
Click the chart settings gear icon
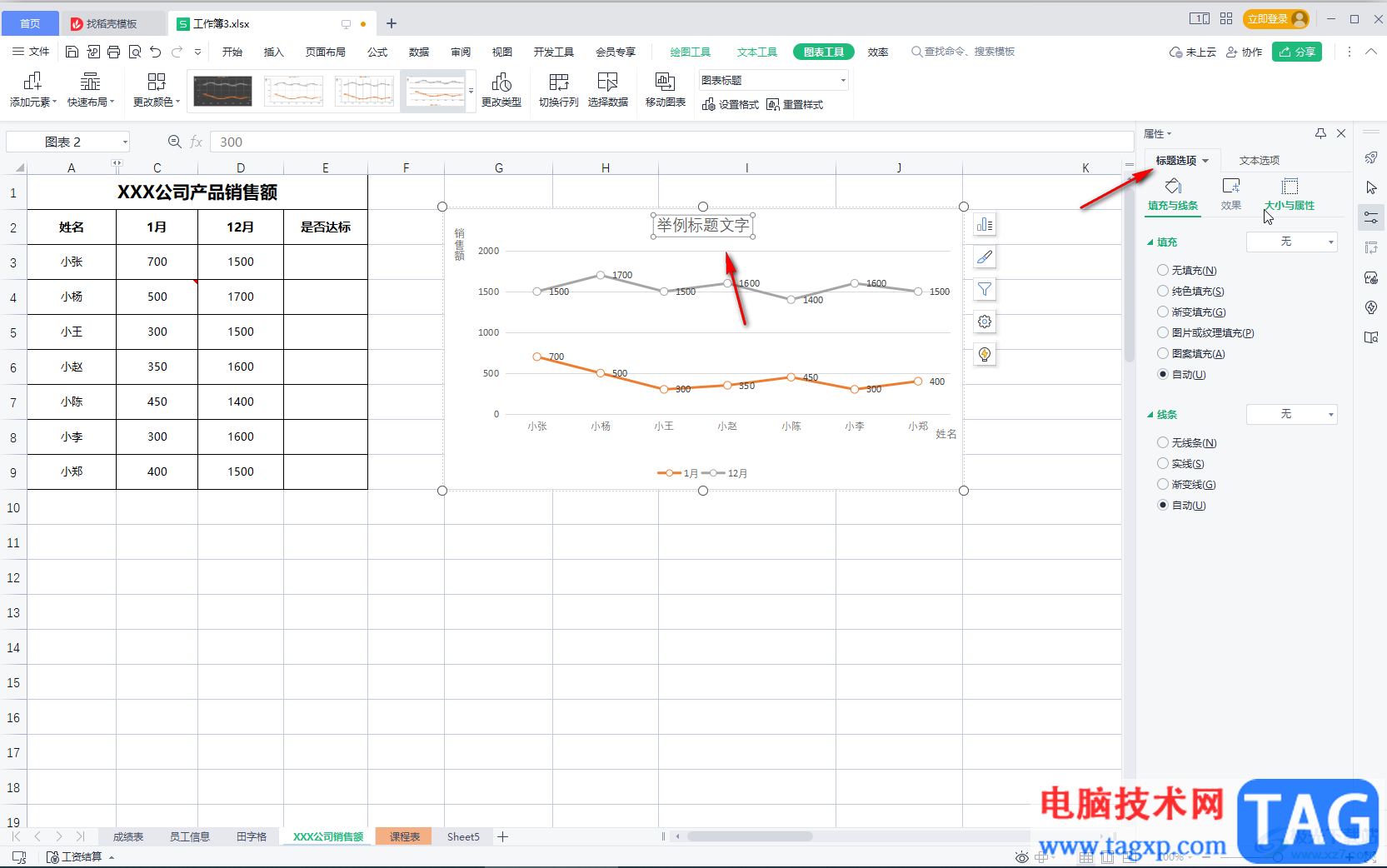tap(985, 322)
